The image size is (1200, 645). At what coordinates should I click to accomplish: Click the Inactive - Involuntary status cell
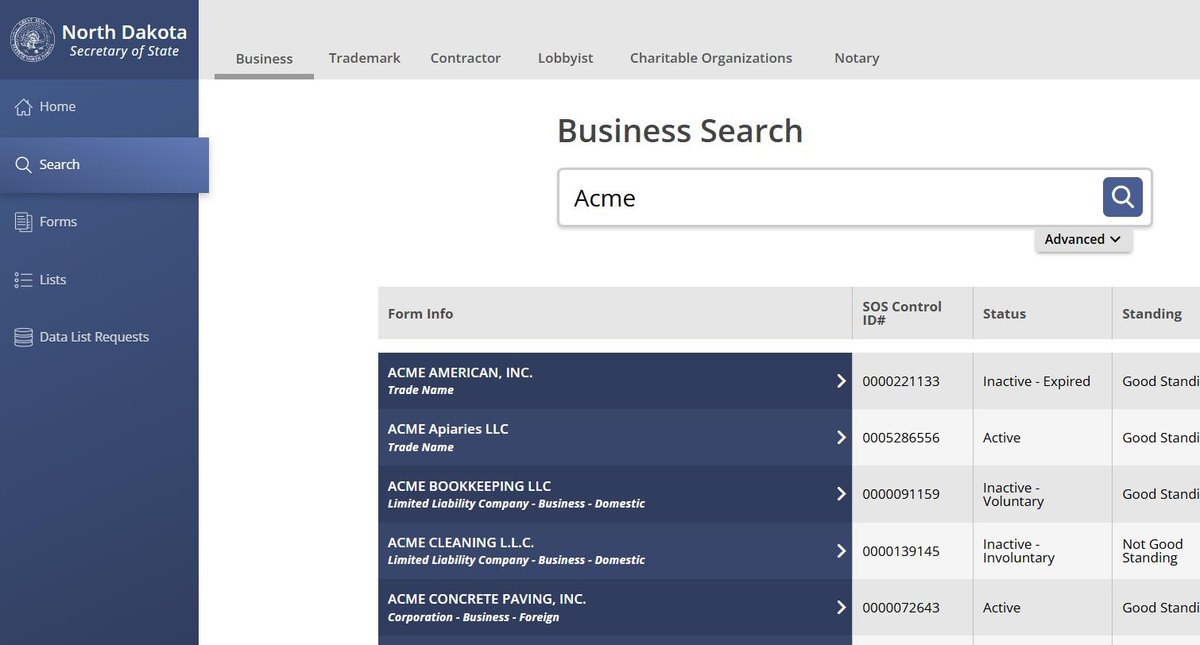click(1042, 551)
